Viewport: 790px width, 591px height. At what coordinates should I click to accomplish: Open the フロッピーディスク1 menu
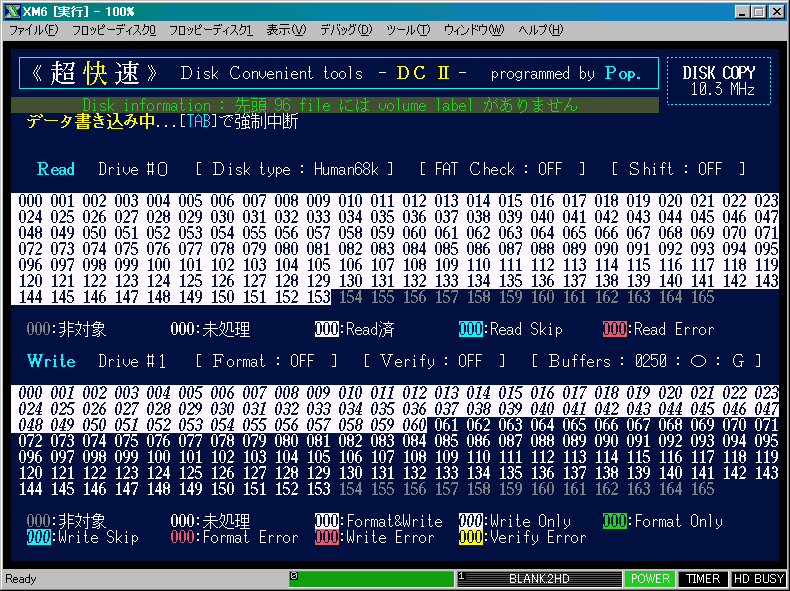(211, 30)
